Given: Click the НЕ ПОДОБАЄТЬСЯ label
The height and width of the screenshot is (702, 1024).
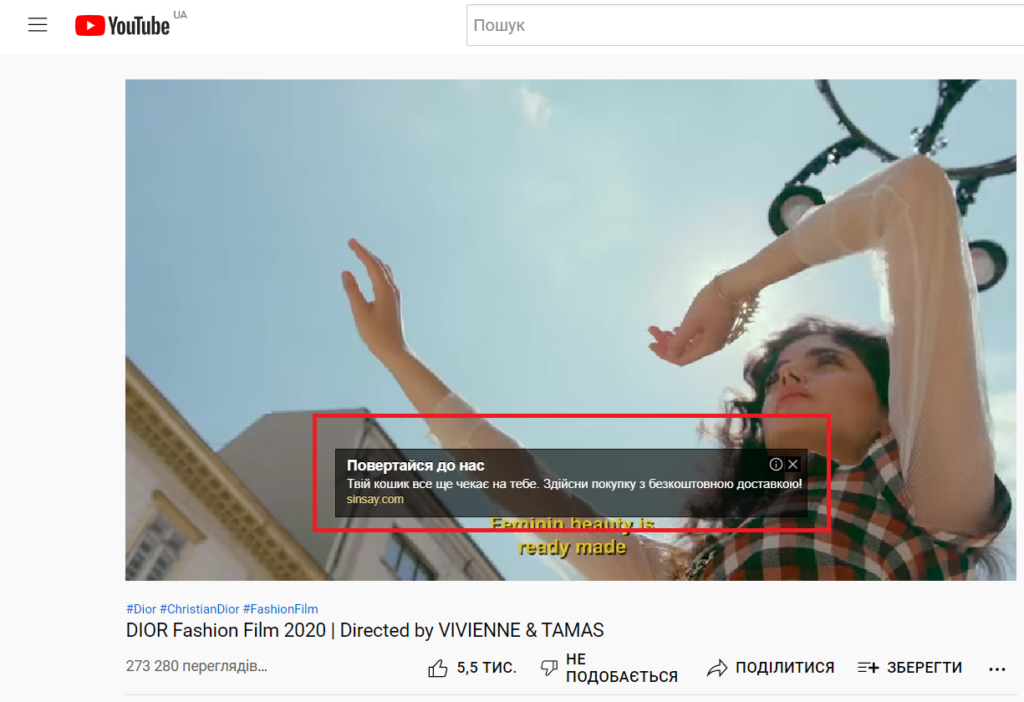Looking at the screenshot, I should (x=622, y=668).
